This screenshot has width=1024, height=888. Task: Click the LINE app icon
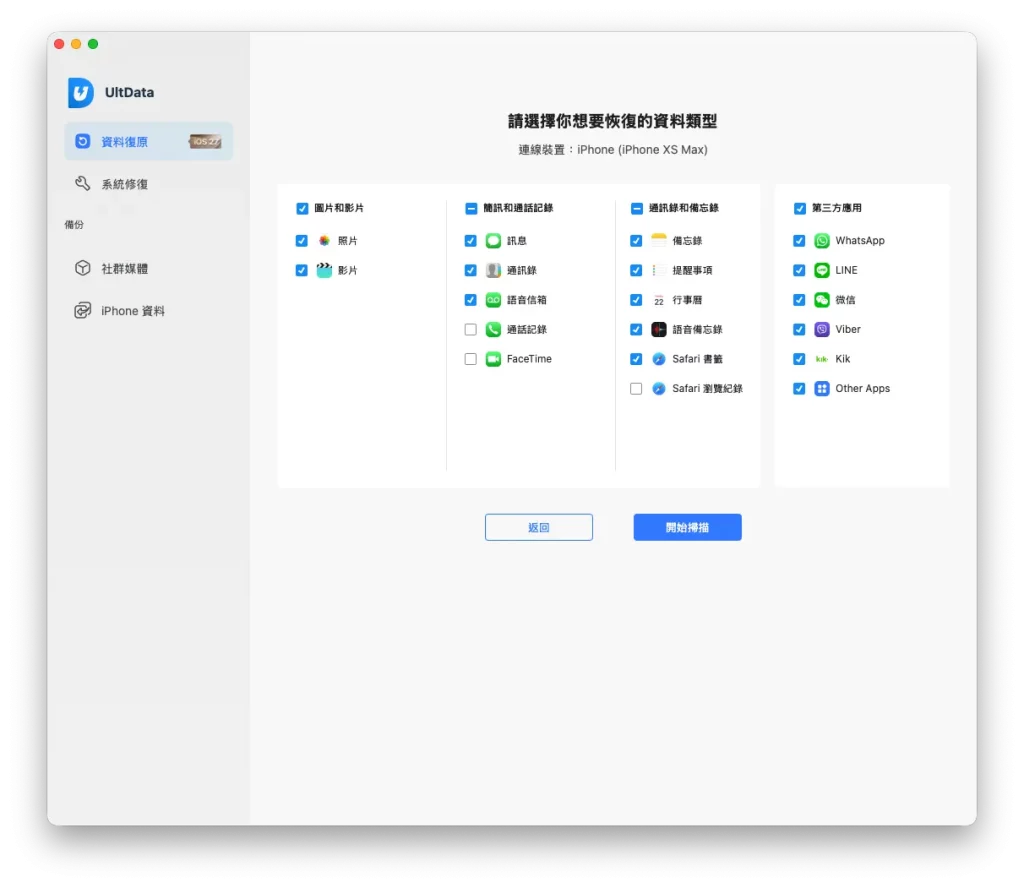pos(822,270)
